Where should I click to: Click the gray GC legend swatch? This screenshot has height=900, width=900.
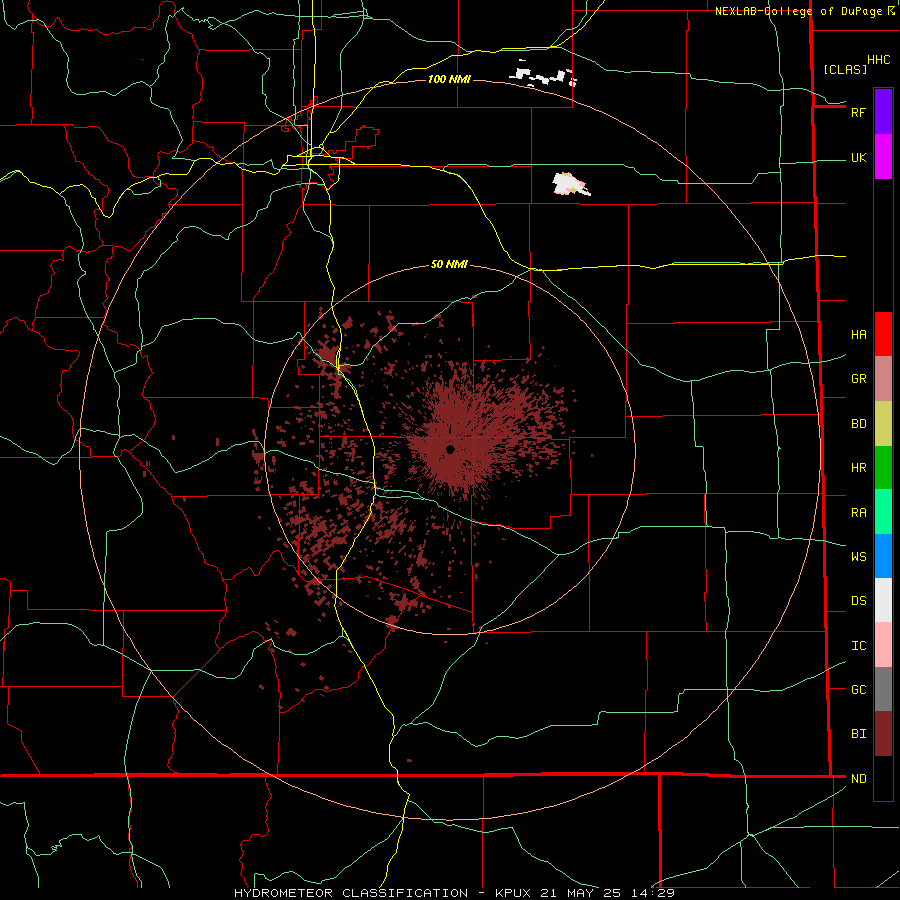click(x=883, y=689)
